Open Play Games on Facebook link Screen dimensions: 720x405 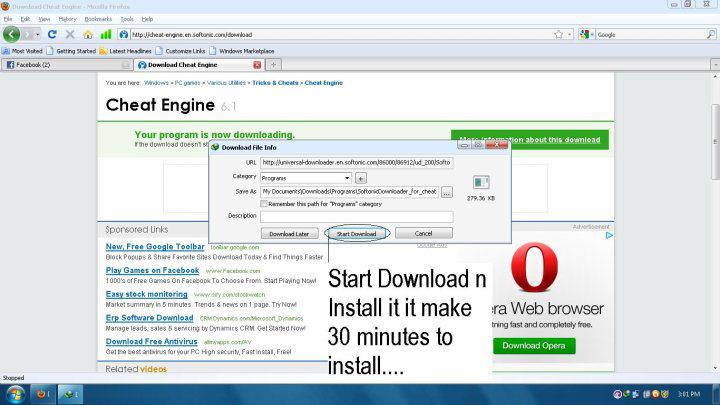pos(152,270)
